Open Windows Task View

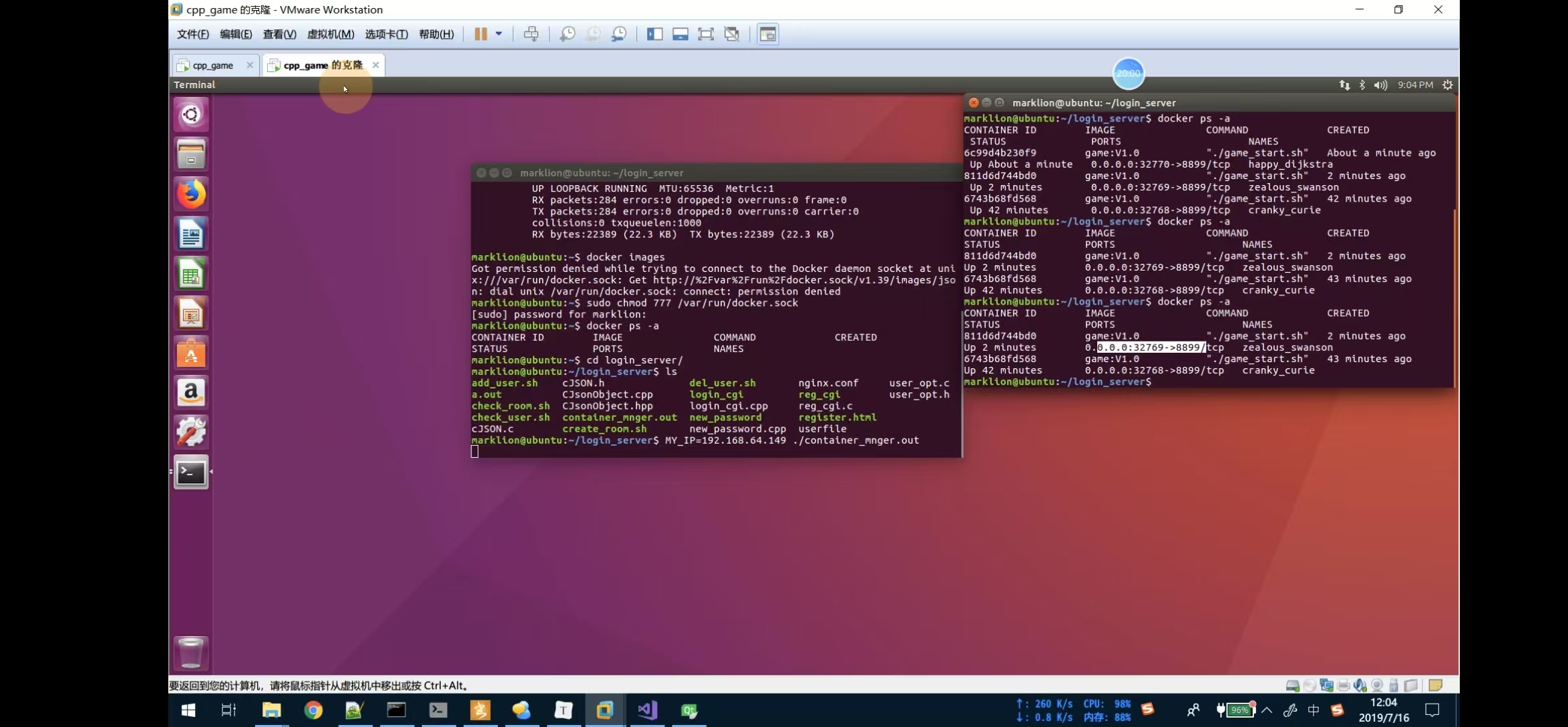[x=228, y=710]
